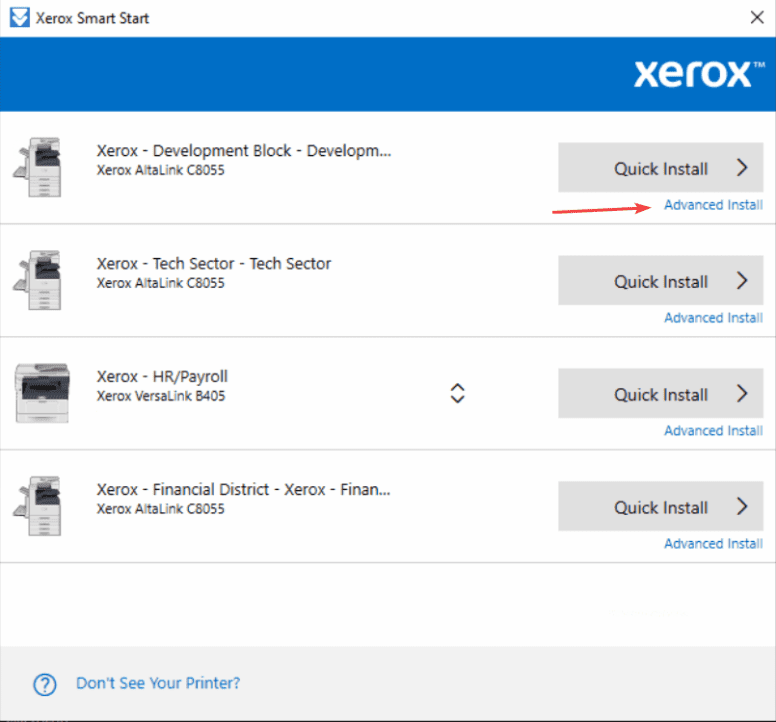Image resolution: width=776 pixels, height=722 pixels.
Task: Open Advanced Install for Tech Sector
Action: 713,318
